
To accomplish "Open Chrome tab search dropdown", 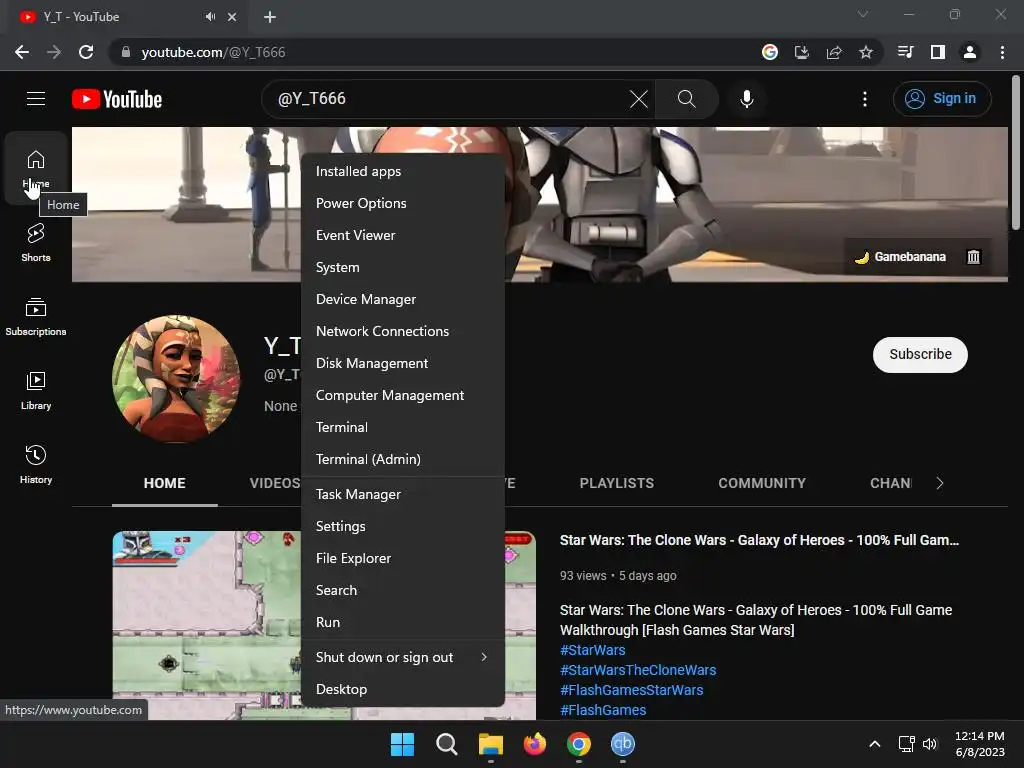I will (863, 14).
